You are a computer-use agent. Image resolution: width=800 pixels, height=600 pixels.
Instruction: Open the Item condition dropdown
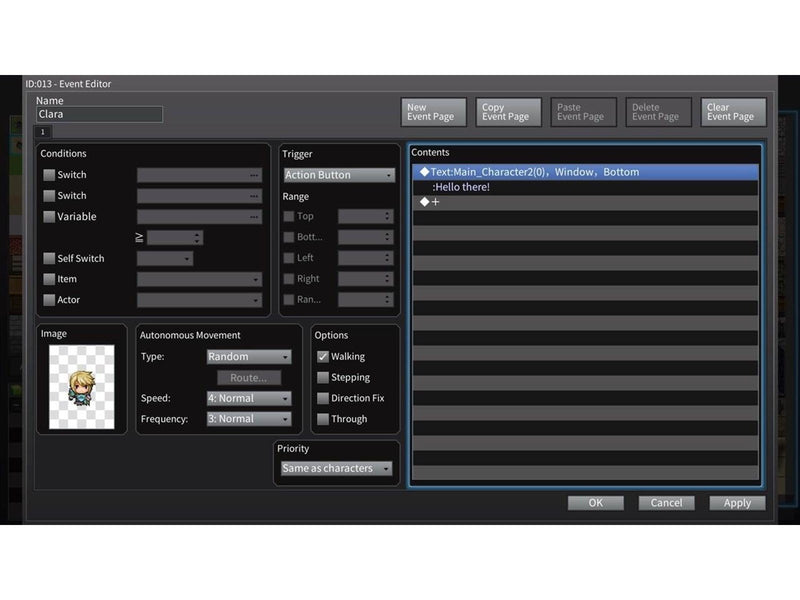pyautogui.click(x=199, y=279)
